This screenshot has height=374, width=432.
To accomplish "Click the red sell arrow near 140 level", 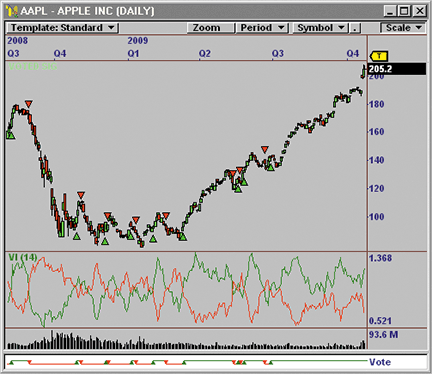I will pyautogui.click(x=265, y=149).
